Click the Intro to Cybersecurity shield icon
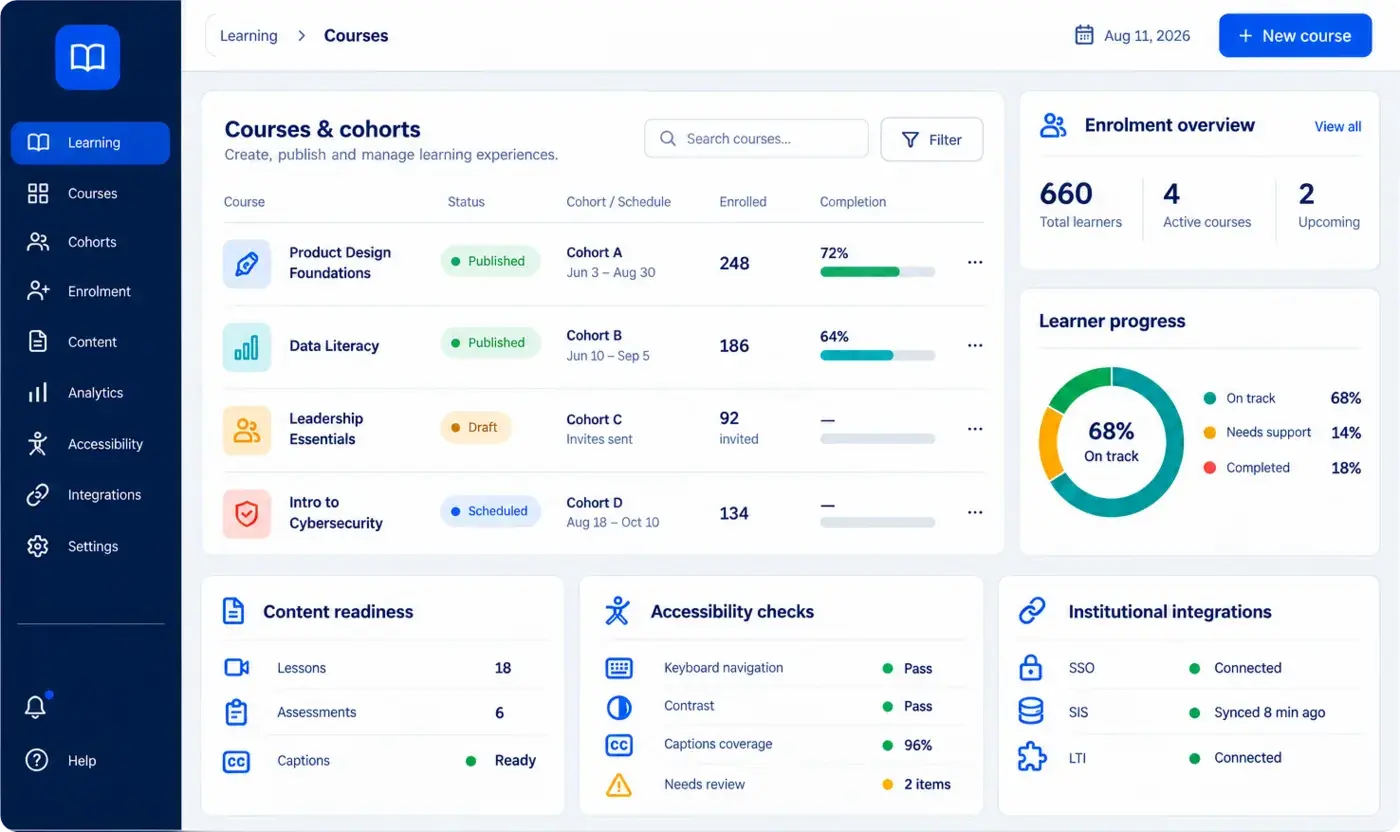 coord(247,514)
